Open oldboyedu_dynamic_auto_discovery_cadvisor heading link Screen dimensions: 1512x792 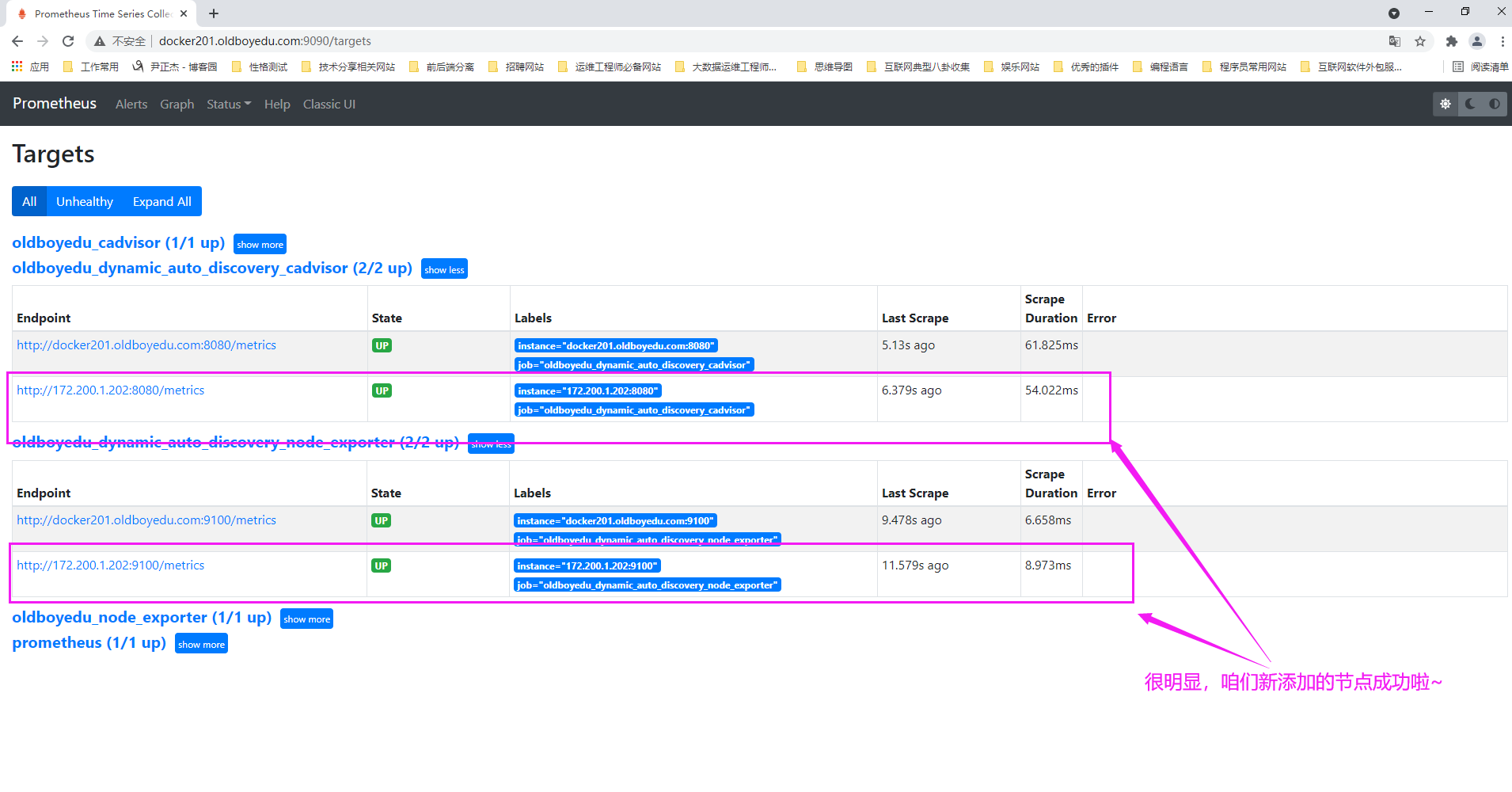[212, 268]
